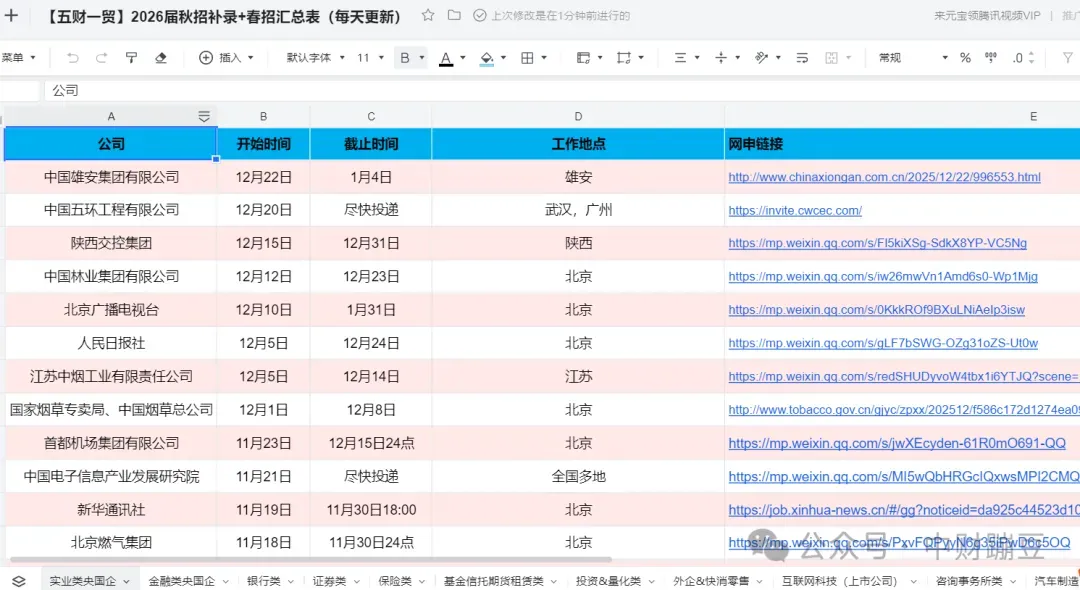Click the filter funnel icon
Screen dimensions: 1080x590
[x=1067, y=58]
